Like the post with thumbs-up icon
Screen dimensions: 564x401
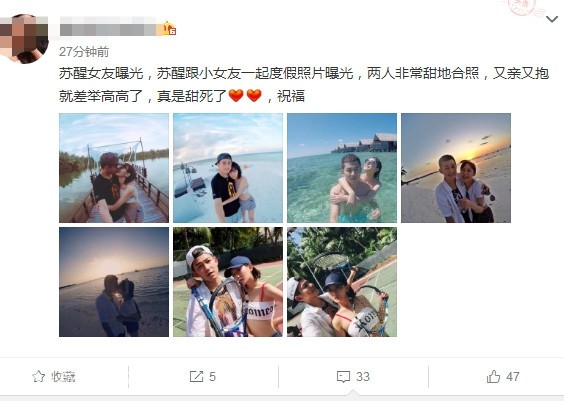(493, 377)
